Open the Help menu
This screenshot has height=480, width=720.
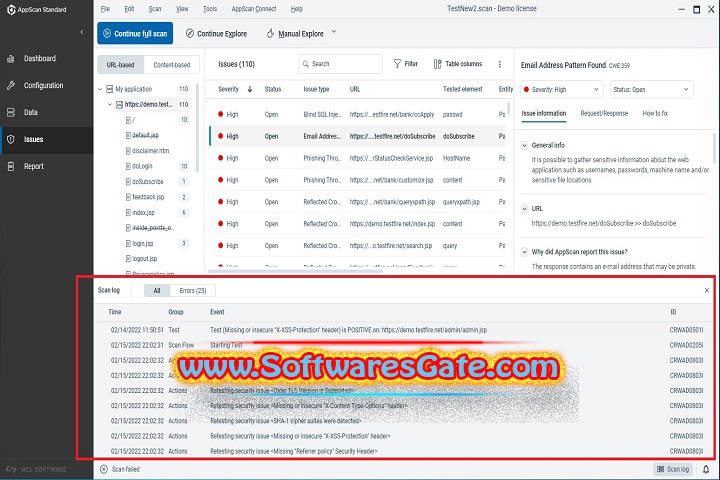point(297,9)
